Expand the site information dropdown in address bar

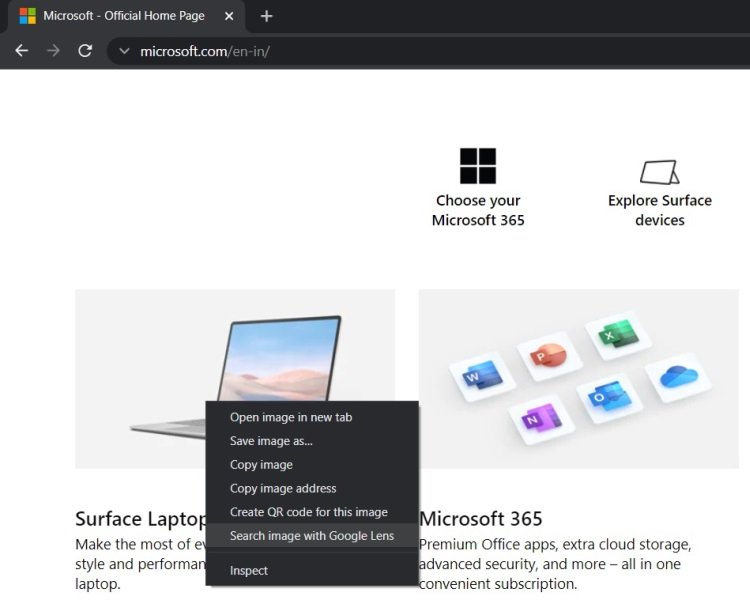click(124, 51)
